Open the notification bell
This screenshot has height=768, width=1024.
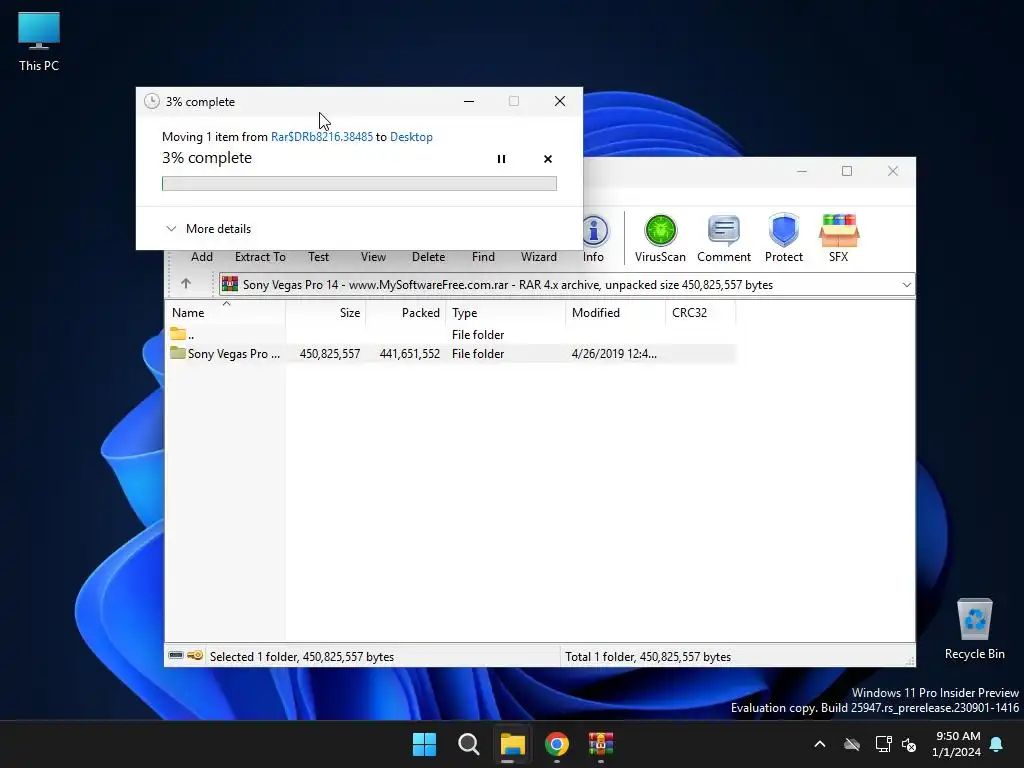tap(997, 744)
